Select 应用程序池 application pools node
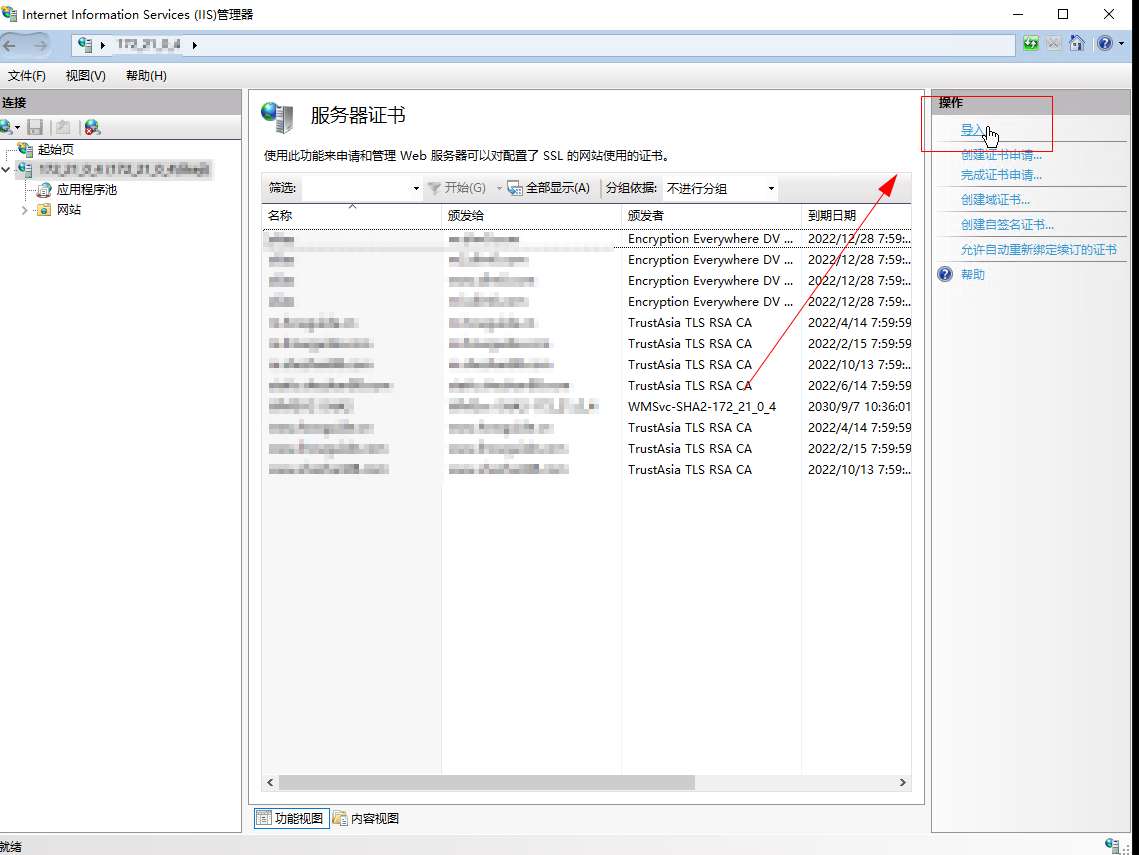Image resolution: width=1139 pixels, height=855 pixels. [x=86, y=189]
